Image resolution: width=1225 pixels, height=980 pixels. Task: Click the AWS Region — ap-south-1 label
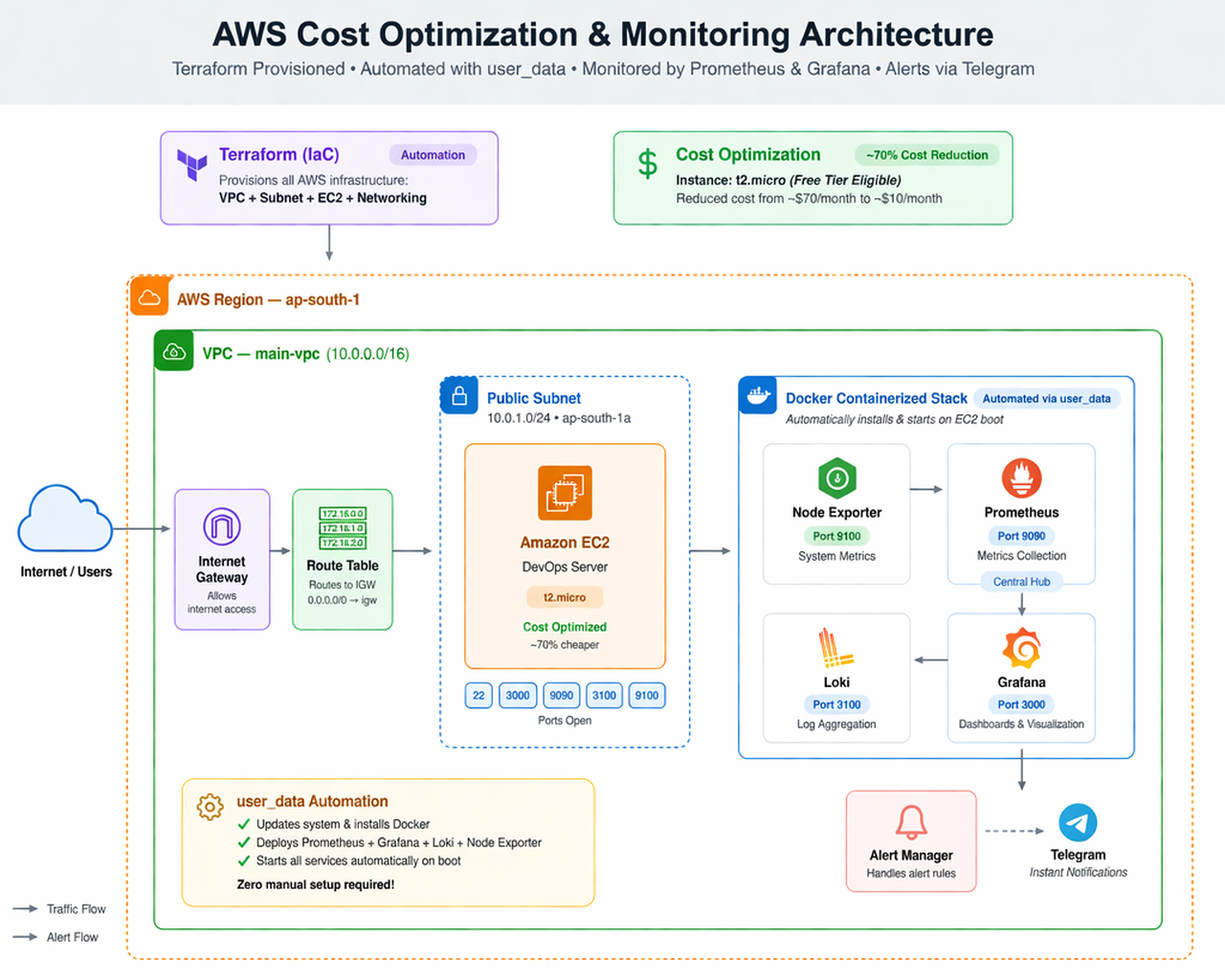tap(268, 300)
